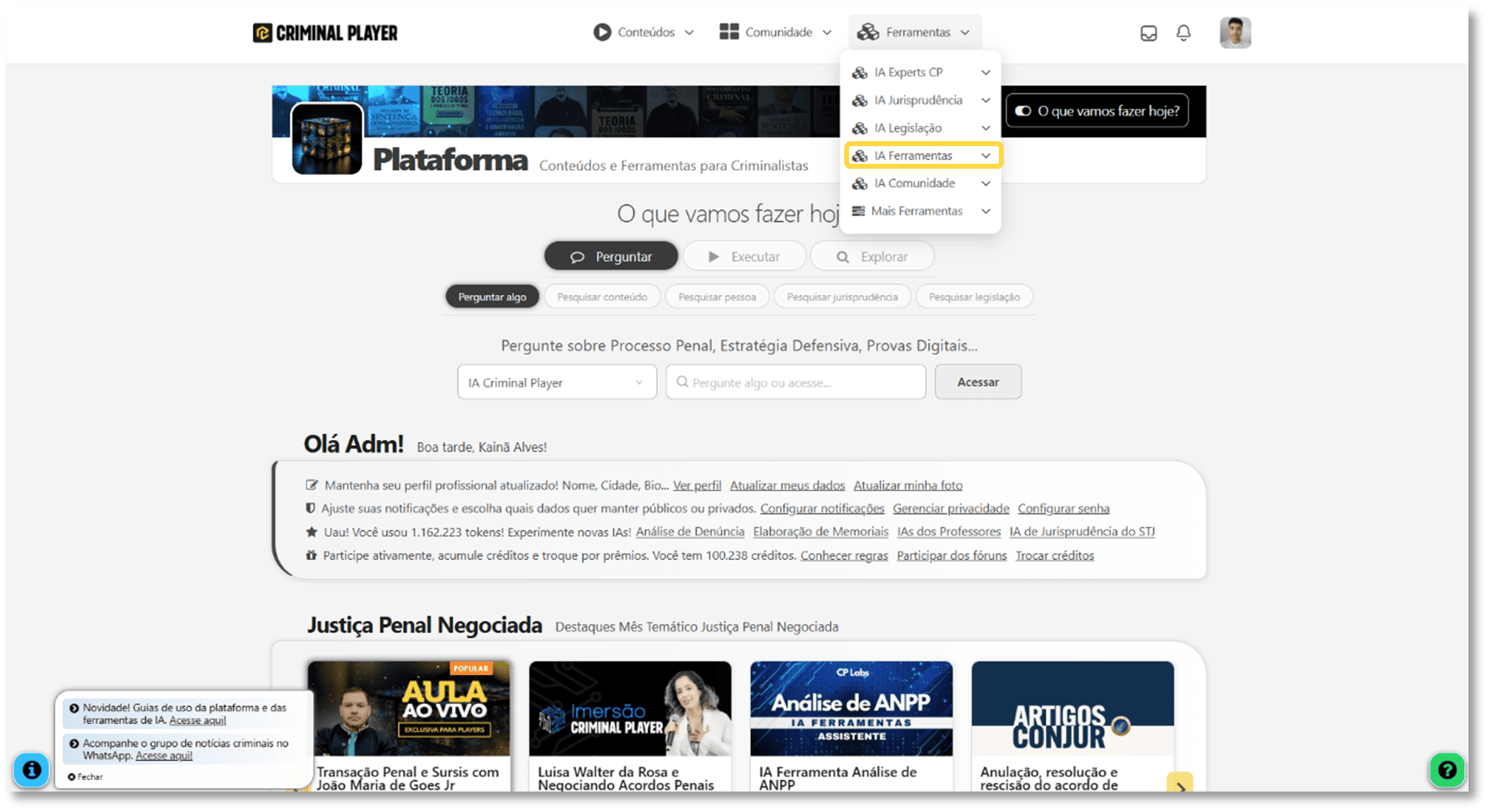1489x812 pixels.
Task: Click the Plataforma cube image icon
Action: tap(327, 139)
